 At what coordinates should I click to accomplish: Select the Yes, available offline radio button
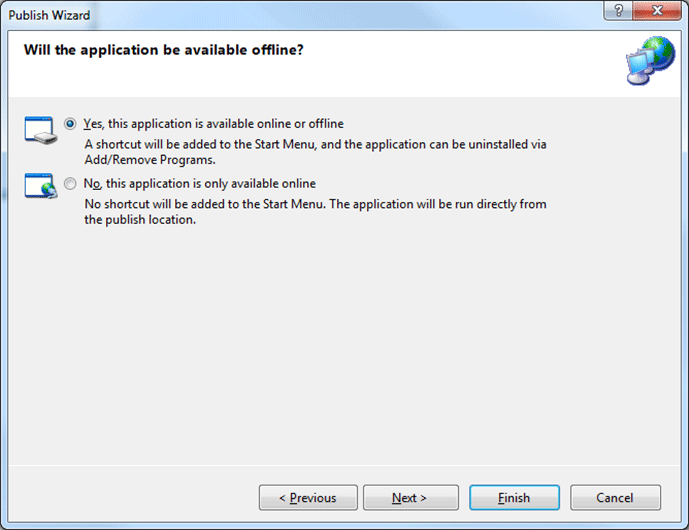pyautogui.click(x=70, y=124)
